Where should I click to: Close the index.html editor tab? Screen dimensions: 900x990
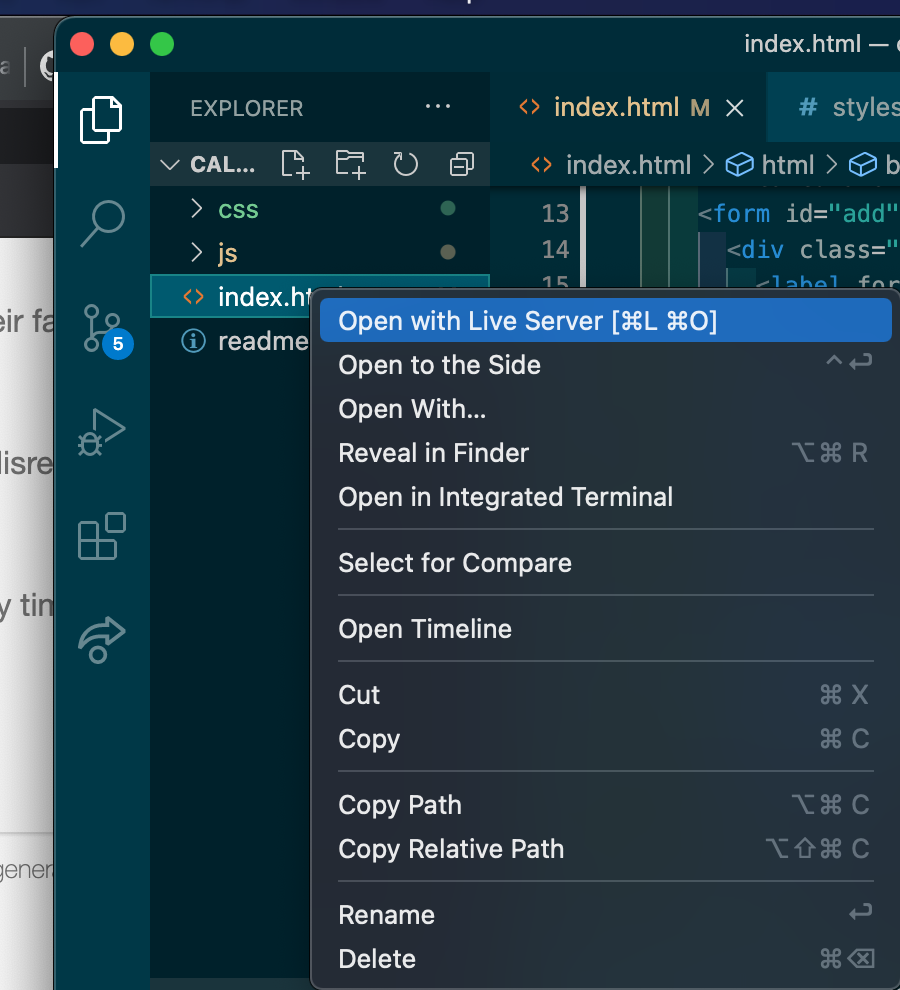click(735, 107)
